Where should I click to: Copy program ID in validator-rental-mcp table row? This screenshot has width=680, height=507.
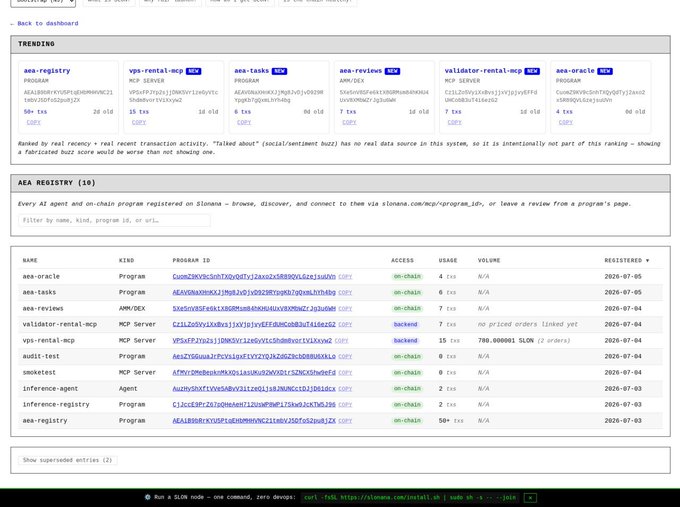[345, 324]
